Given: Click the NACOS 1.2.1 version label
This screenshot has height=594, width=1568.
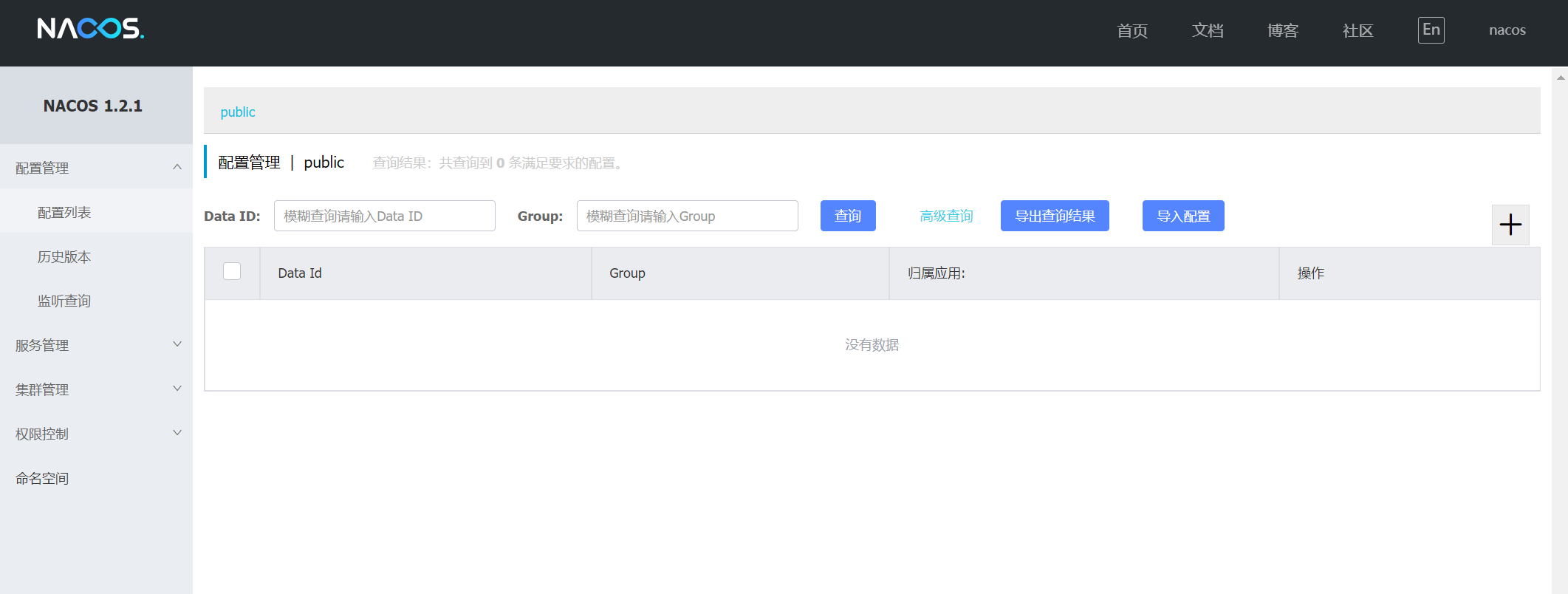Looking at the screenshot, I should pos(93,106).
